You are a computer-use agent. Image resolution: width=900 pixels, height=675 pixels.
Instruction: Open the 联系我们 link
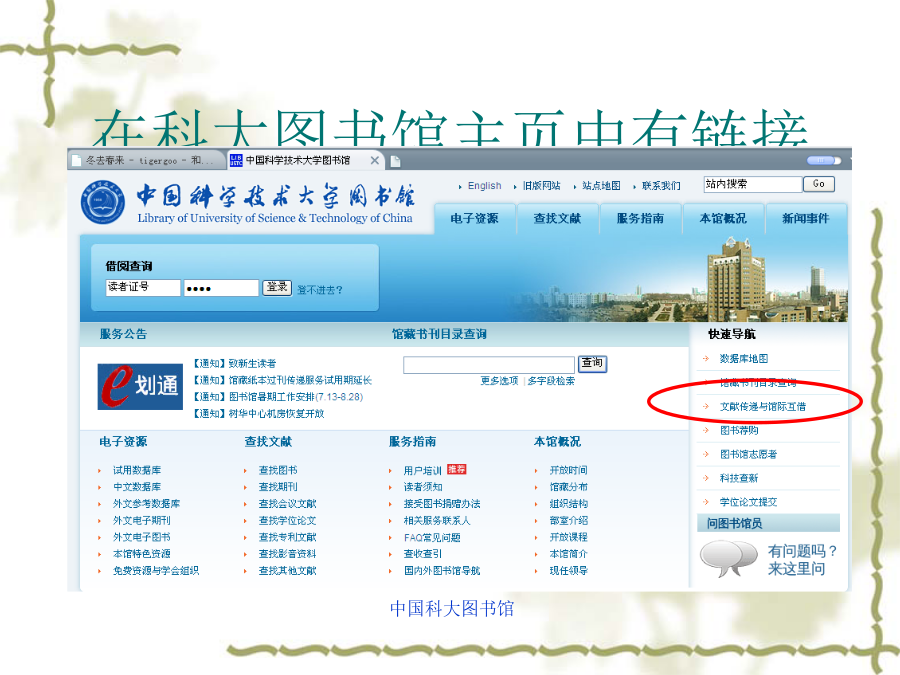pos(661,185)
